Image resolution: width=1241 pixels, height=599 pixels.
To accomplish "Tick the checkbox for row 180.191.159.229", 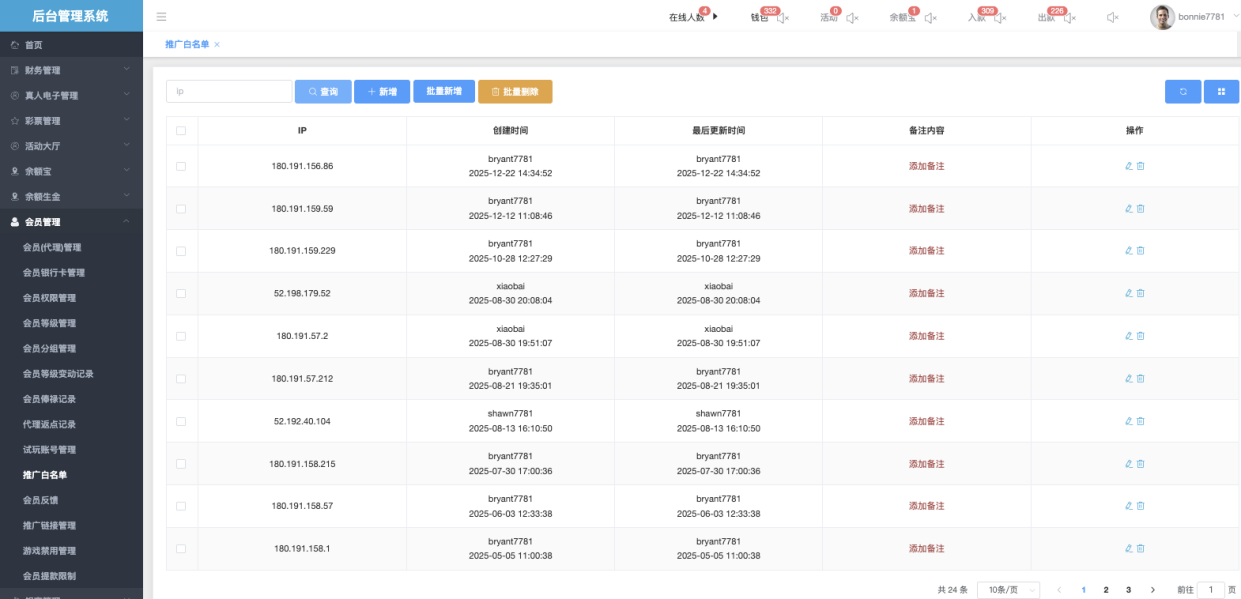I will (x=181, y=251).
